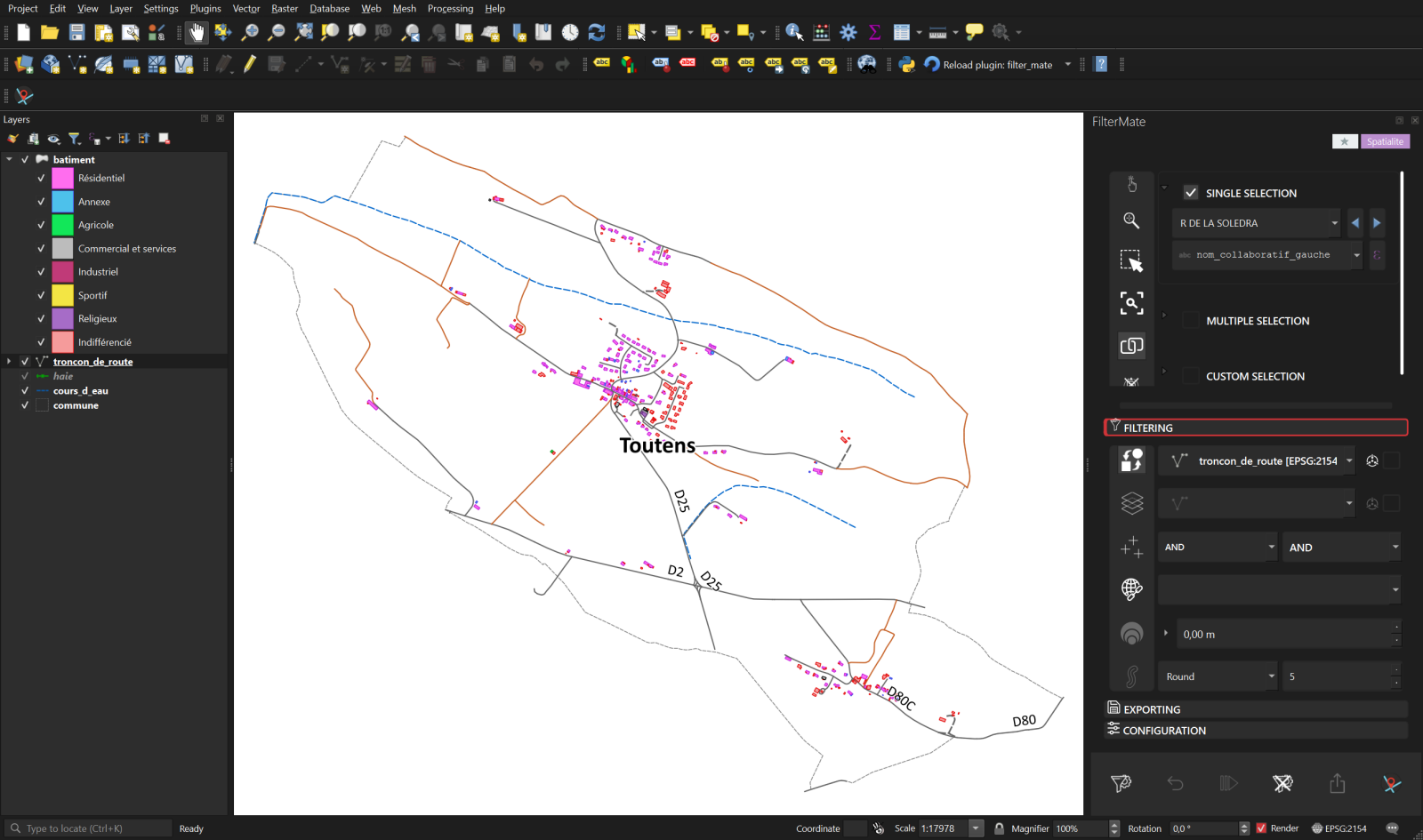Click the FILTERING section header
The image size is (1423, 840).
pos(1256,428)
